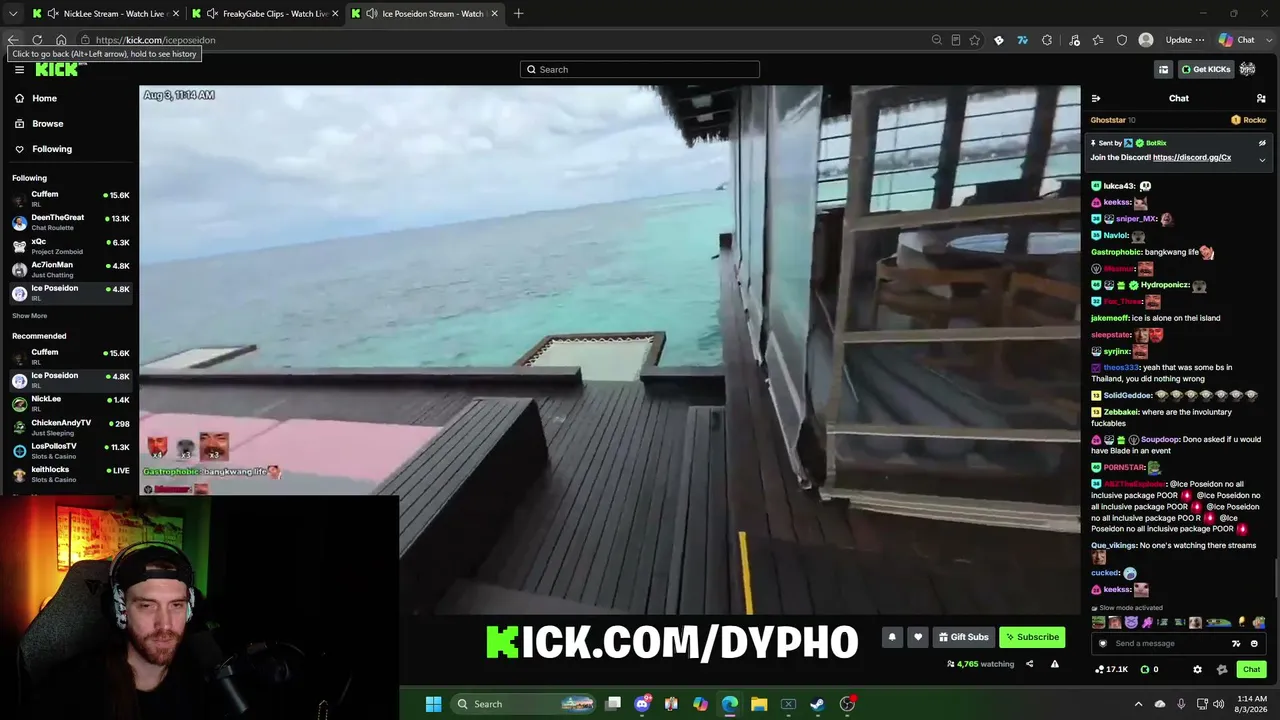Viewport: 1280px width, 720px height.
Task: Open the channel points 17.1K balance
Action: (x=1112, y=670)
